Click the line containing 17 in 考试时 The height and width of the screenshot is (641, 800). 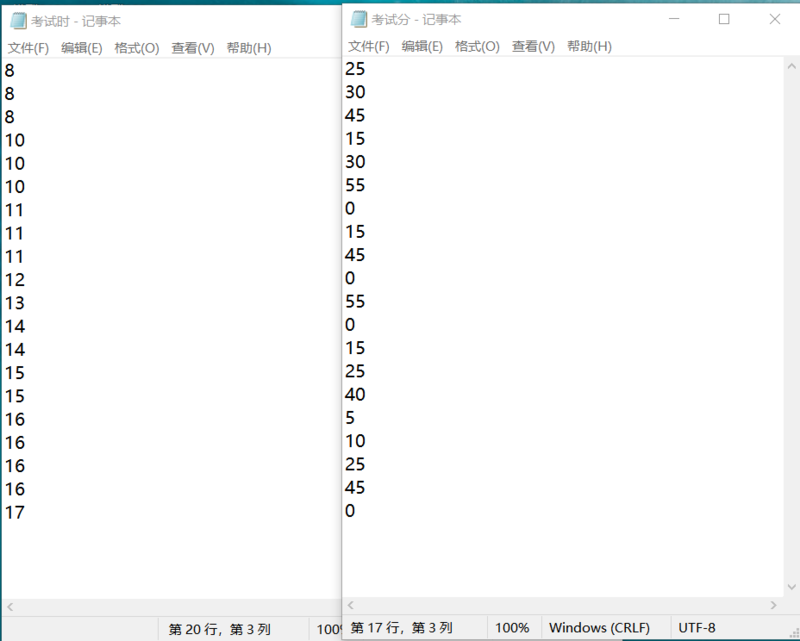point(15,513)
